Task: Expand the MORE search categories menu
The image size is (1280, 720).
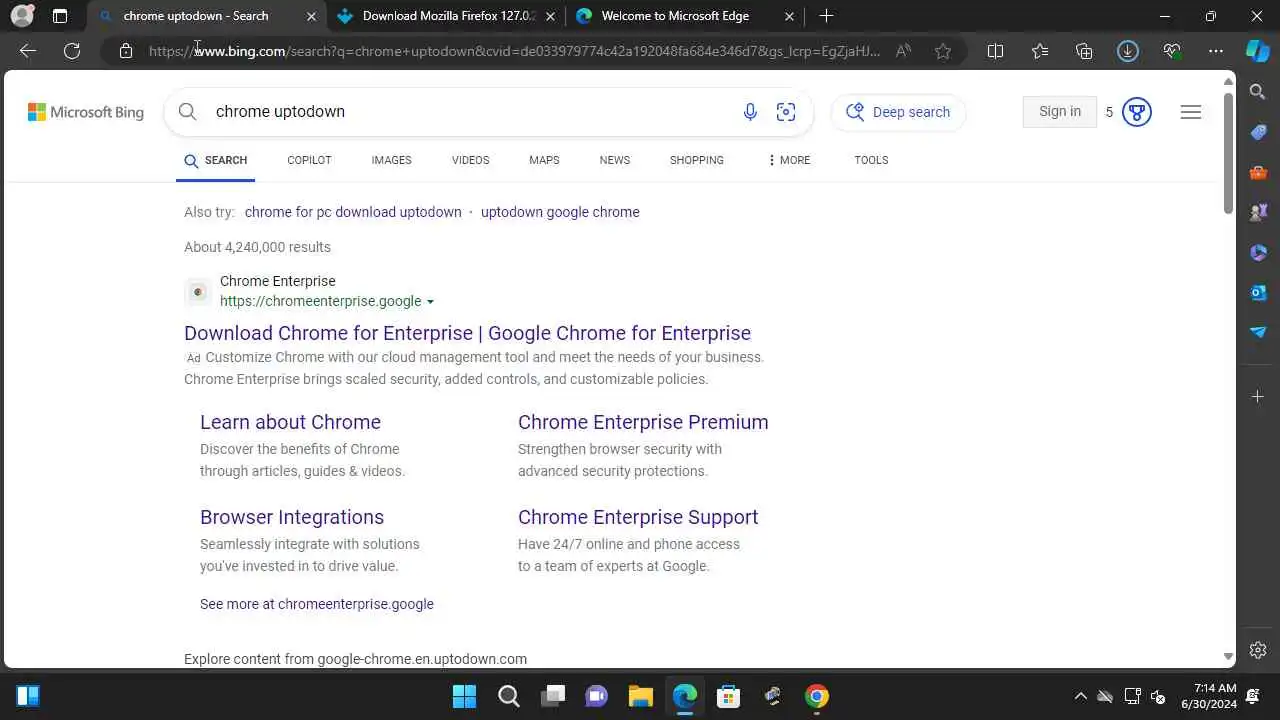Action: [x=789, y=160]
